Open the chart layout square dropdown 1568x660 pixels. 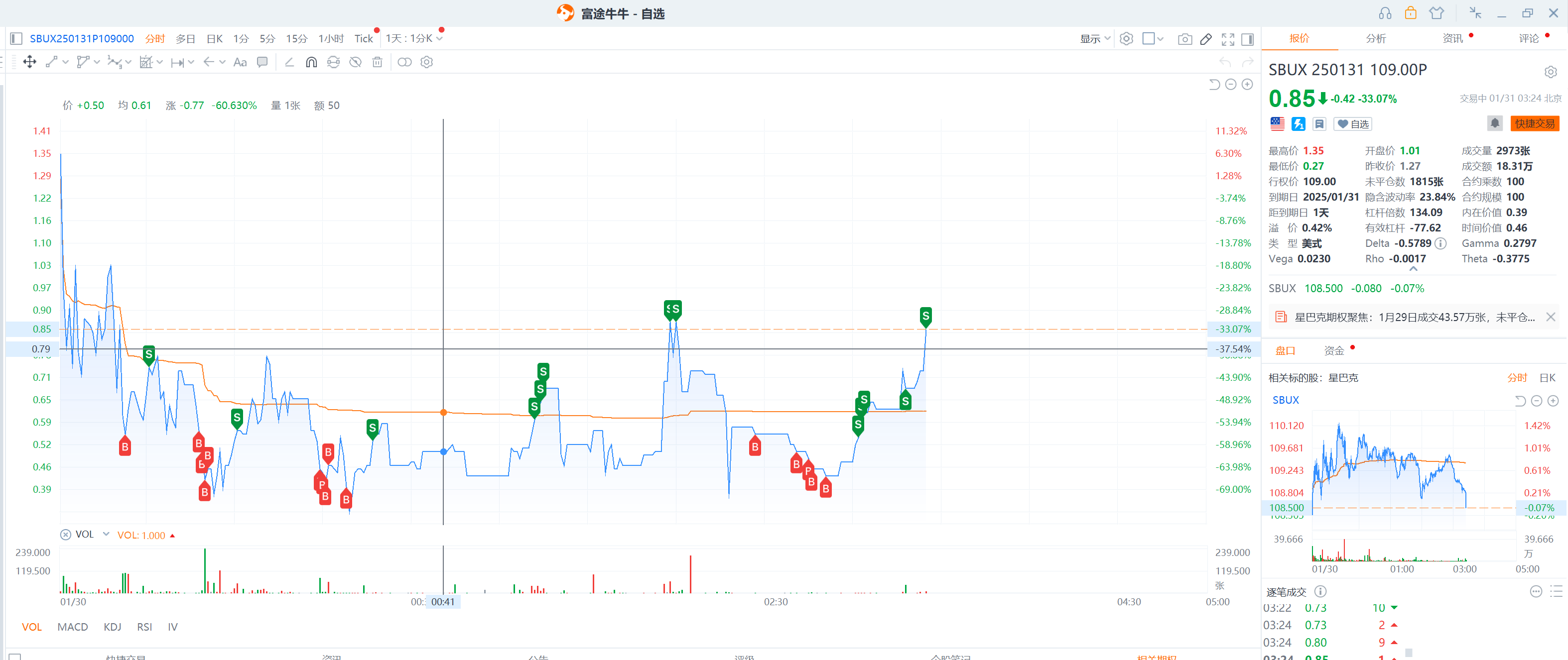coord(1153,39)
